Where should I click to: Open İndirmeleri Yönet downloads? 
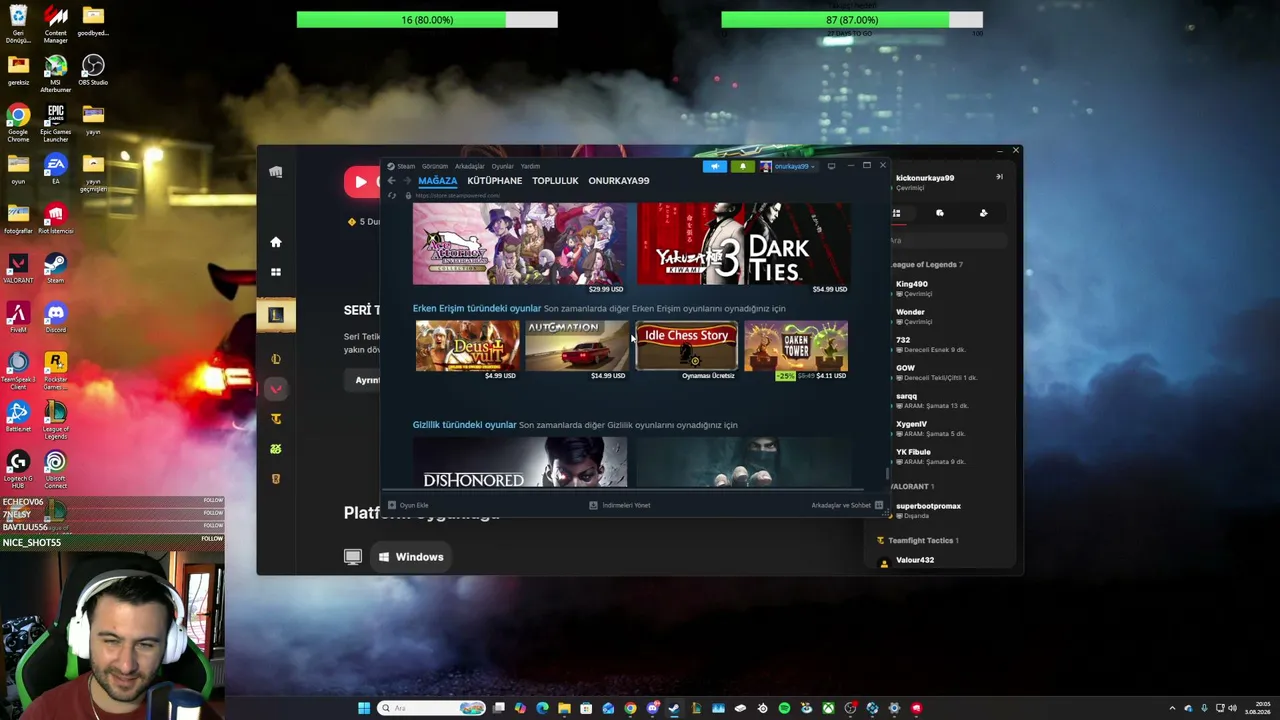[620, 505]
